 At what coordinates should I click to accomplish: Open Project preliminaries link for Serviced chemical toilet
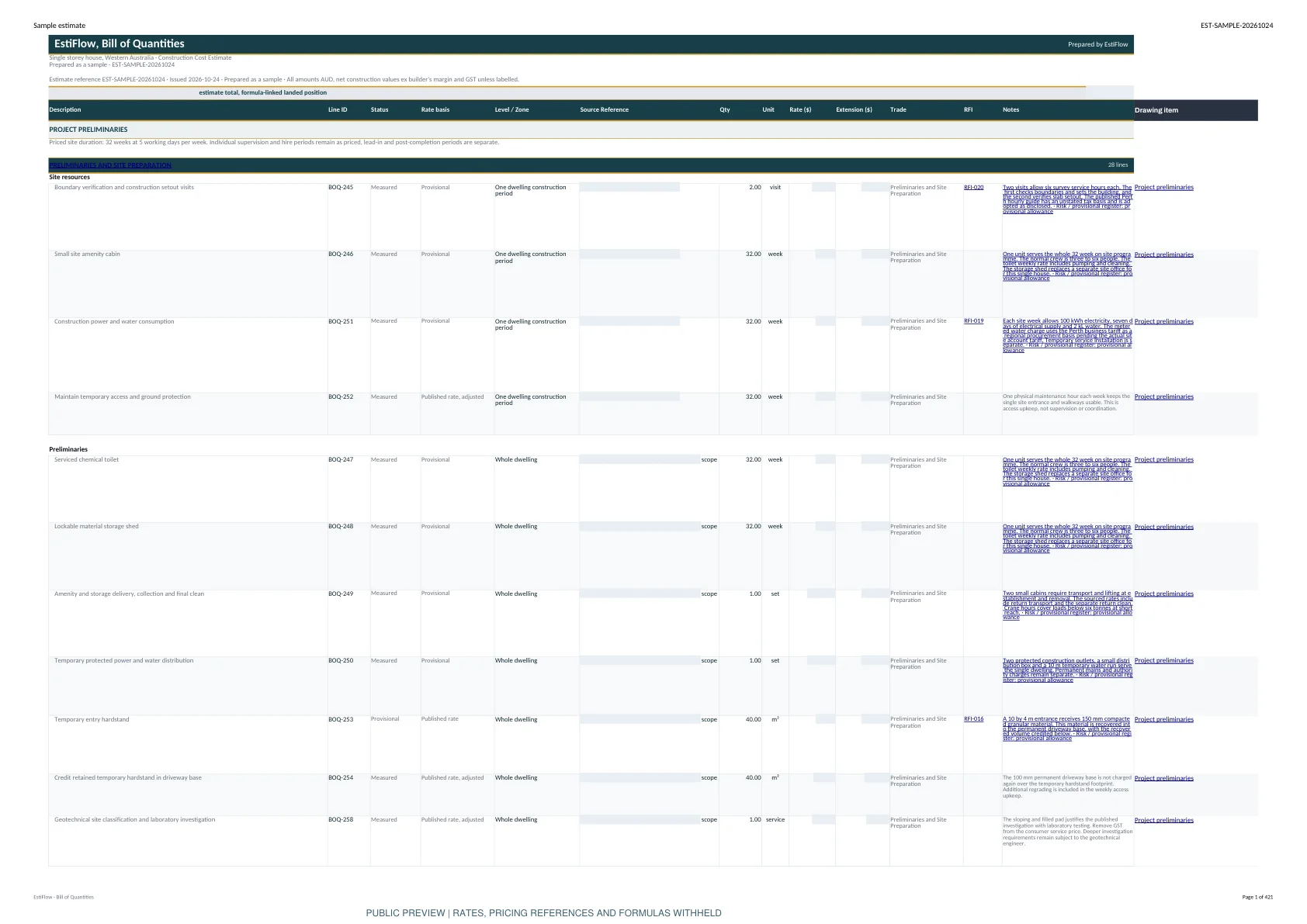point(1163,459)
